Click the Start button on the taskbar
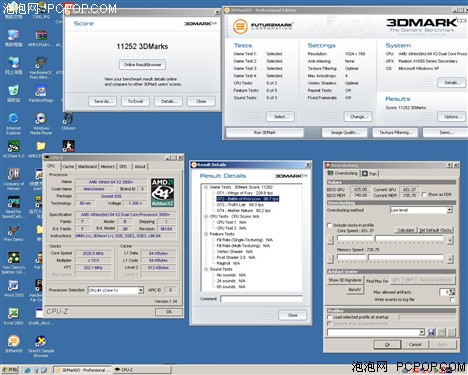The width and height of the screenshot is (468, 375). click(x=10, y=370)
